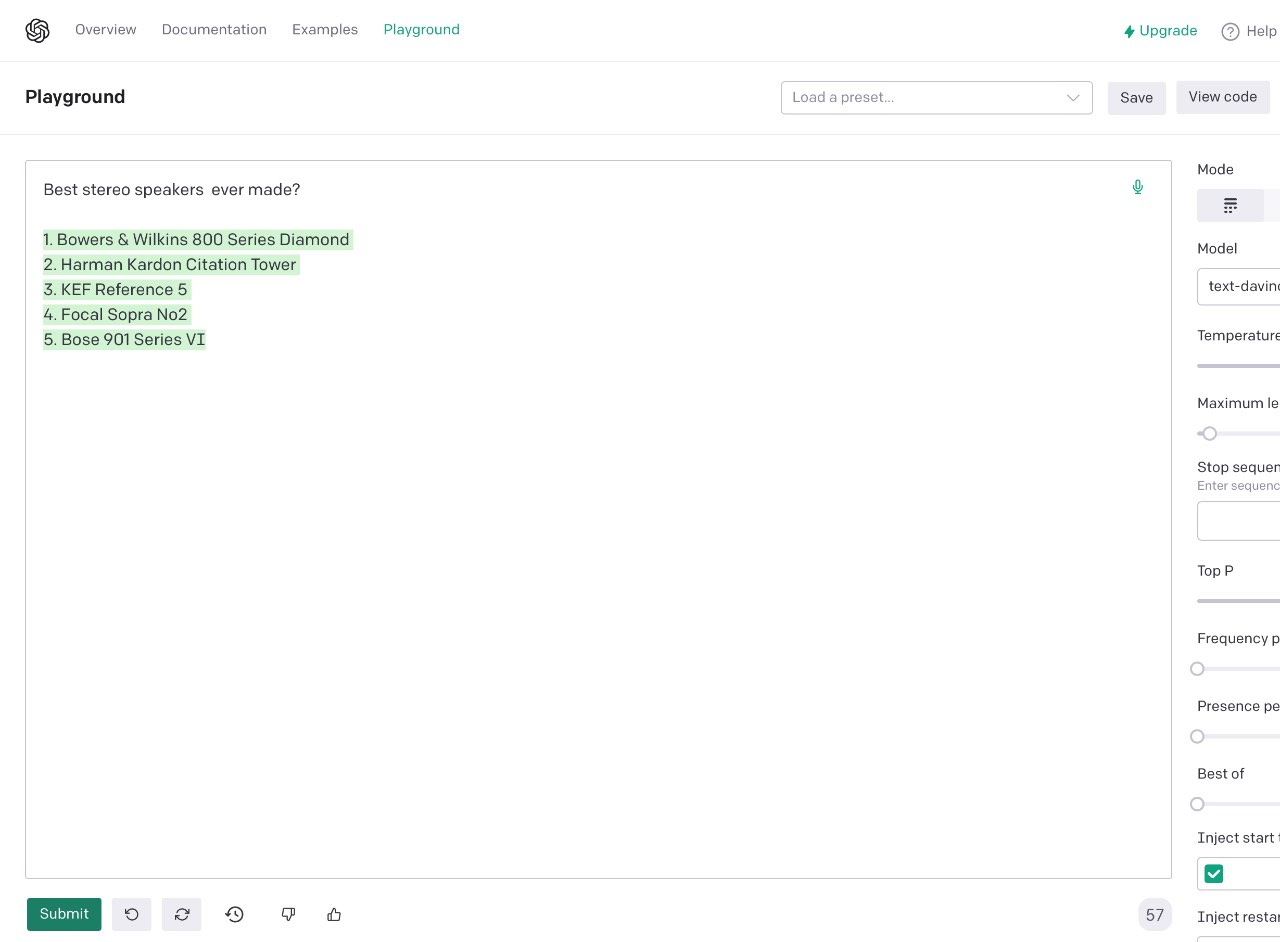Click the Upgrade lightning bolt icon
Screen dimensions: 1280x942
point(1129,31)
